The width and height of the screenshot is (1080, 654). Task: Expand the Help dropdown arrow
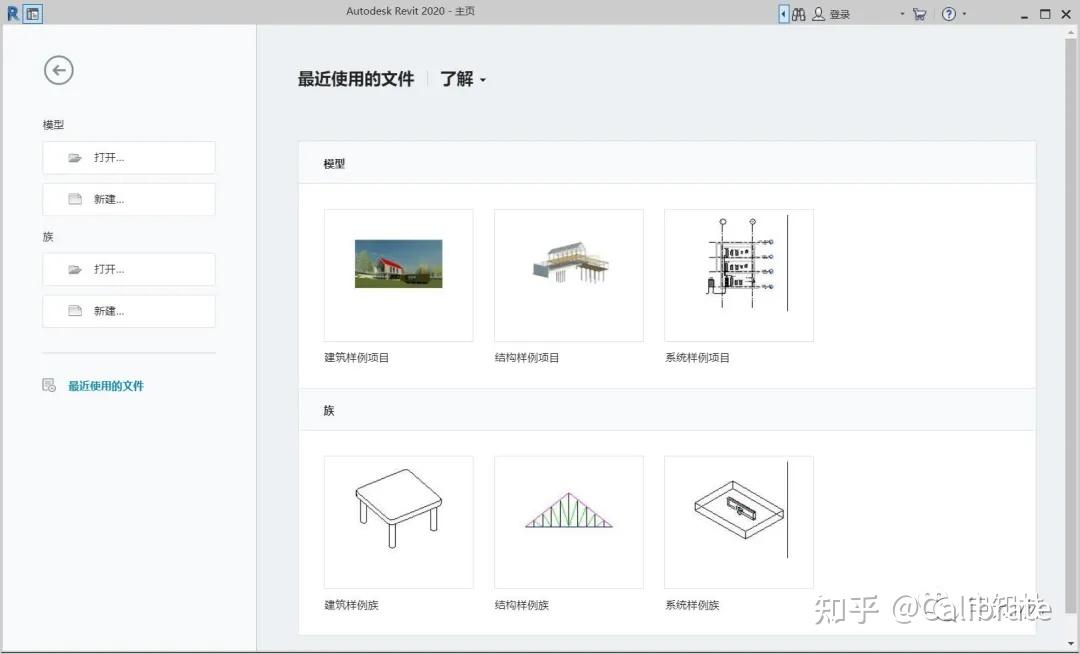[x=964, y=14]
